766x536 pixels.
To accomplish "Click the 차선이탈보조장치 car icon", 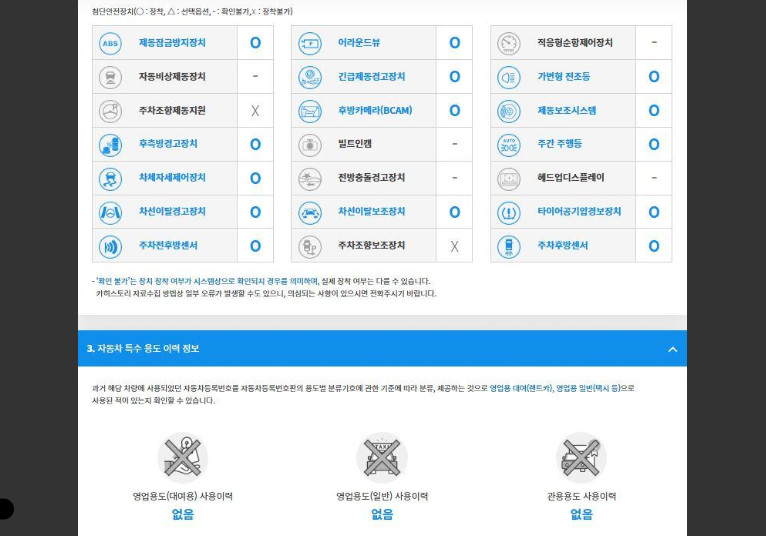I will (x=310, y=213).
